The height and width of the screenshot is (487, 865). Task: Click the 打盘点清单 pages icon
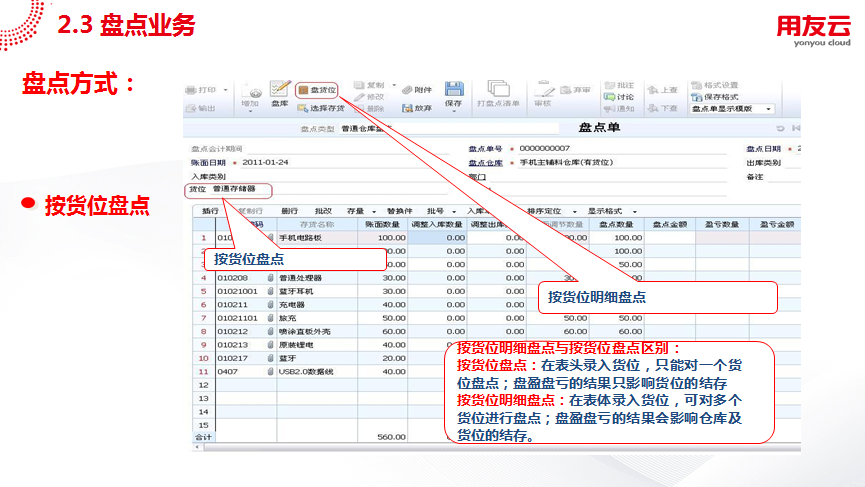tap(498, 89)
